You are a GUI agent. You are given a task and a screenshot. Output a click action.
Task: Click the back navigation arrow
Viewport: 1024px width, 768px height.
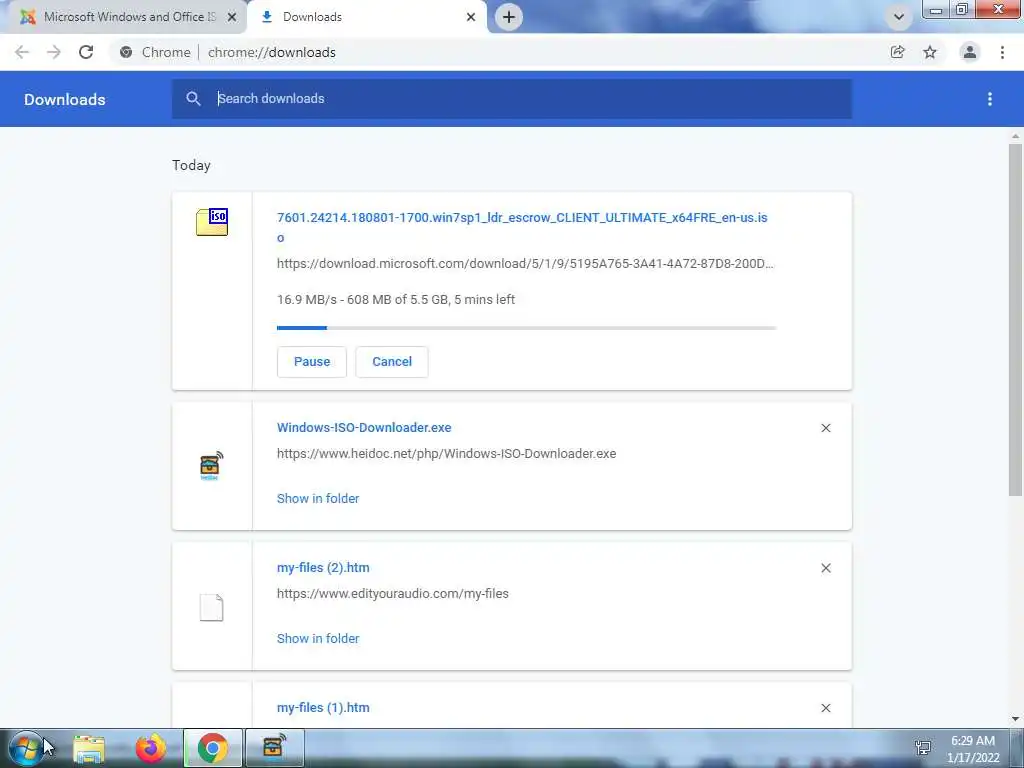click(22, 52)
